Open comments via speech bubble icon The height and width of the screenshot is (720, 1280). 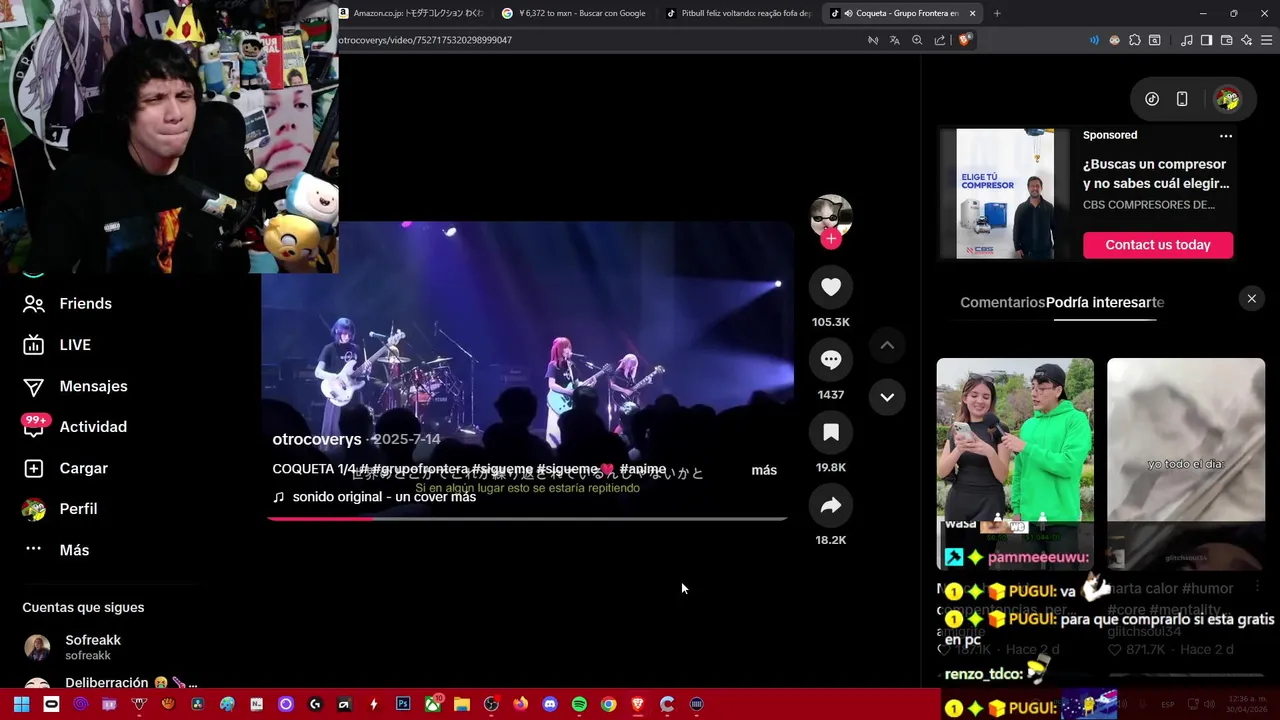(831, 360)
